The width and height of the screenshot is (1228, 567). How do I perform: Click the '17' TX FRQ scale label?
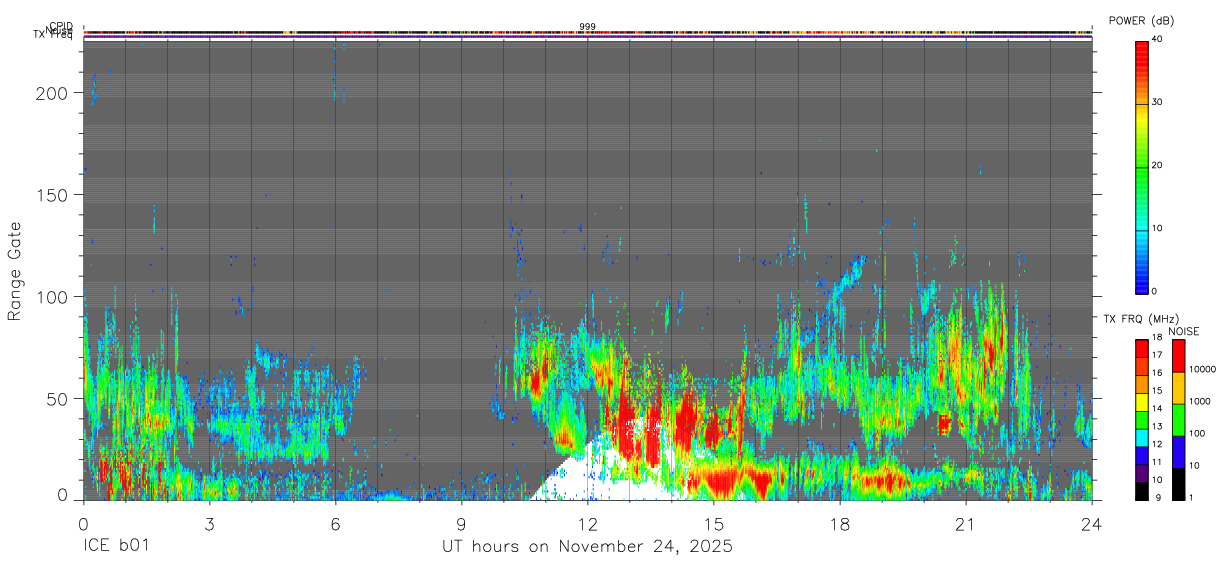point(1157,355)
